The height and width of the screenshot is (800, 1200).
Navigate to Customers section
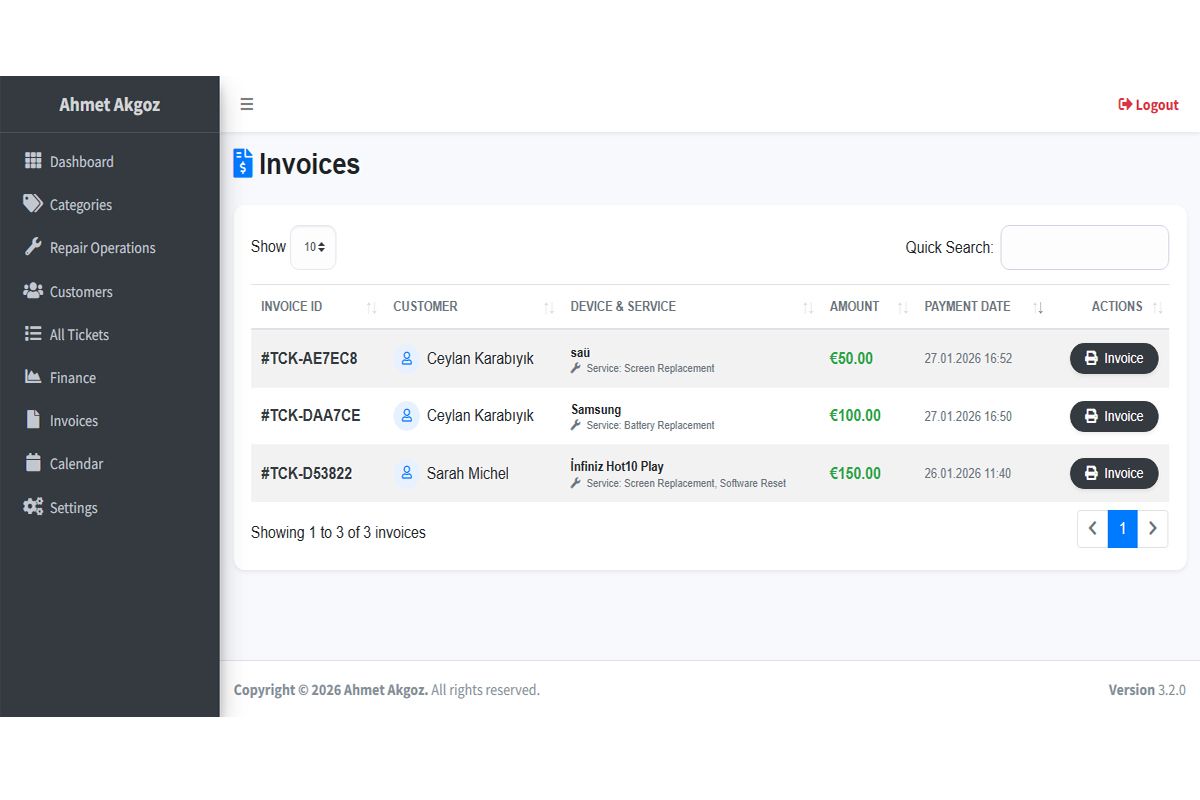pyautogui.click(x=110, y=291)
